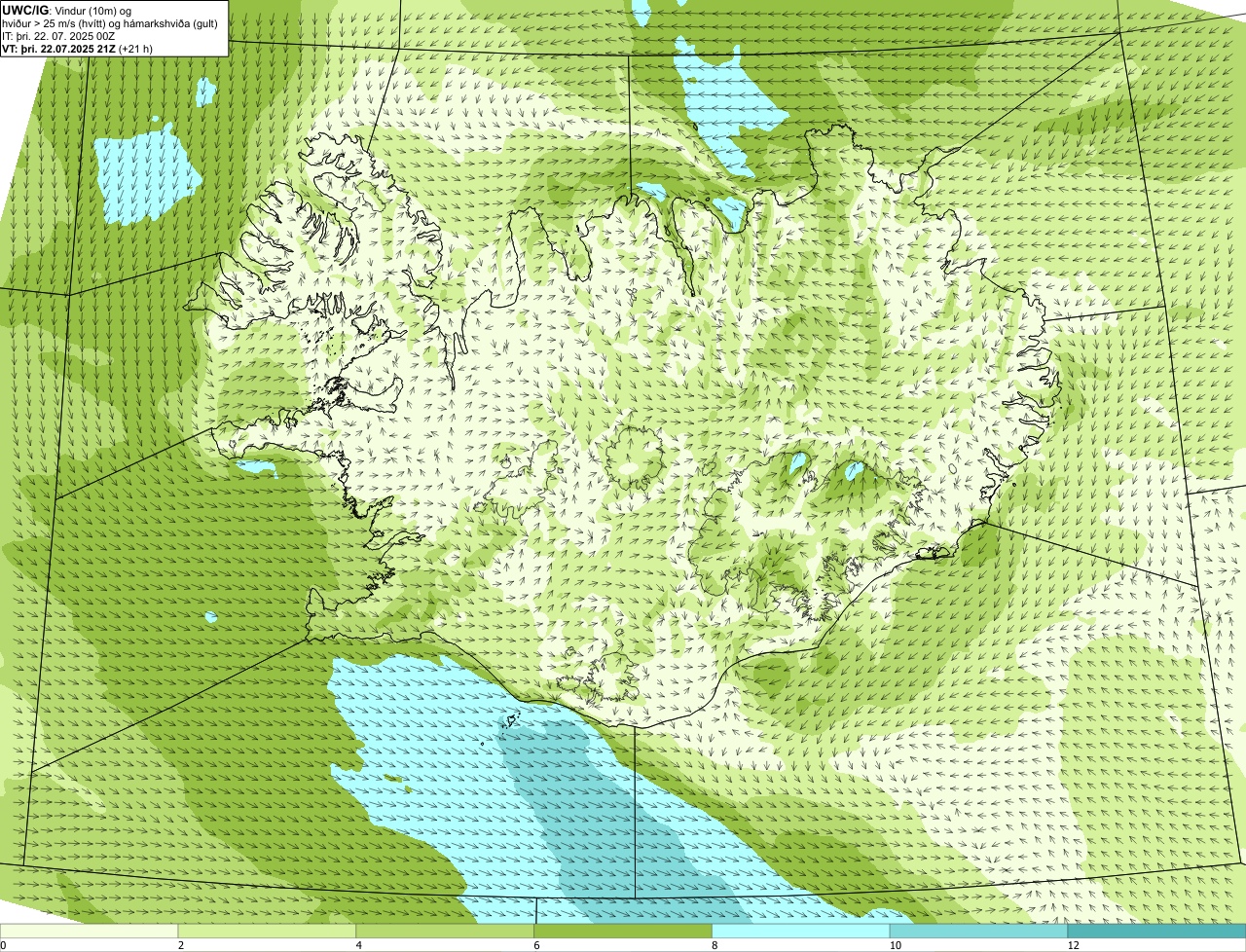Pick the 4–6 m/s green colorbar segment
1246x952 pixels.
pyautogui.click(x=446, y=932)
